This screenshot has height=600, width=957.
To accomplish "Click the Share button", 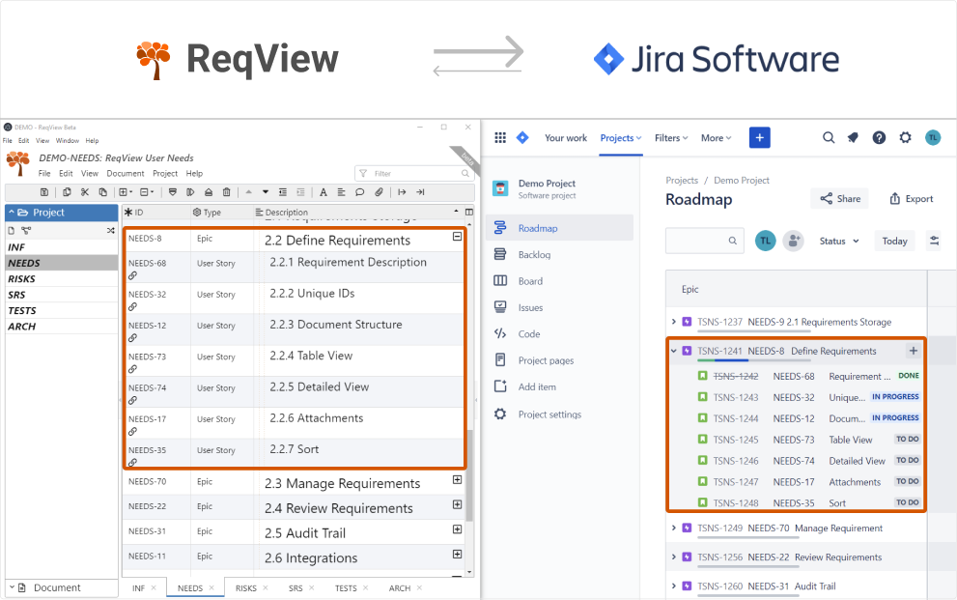I will [840, 199].
